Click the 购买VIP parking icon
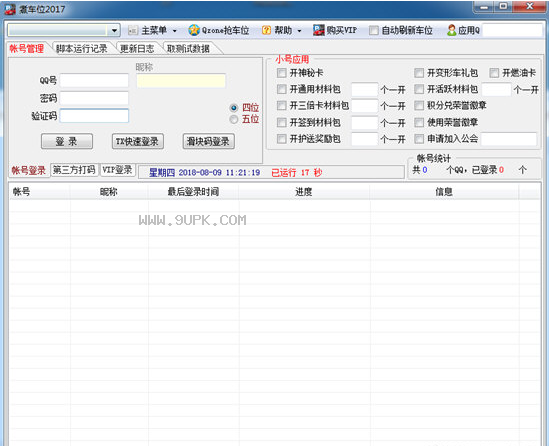Image resolution: width=549 pixels, height=446 pixels. tap(318, 30)
